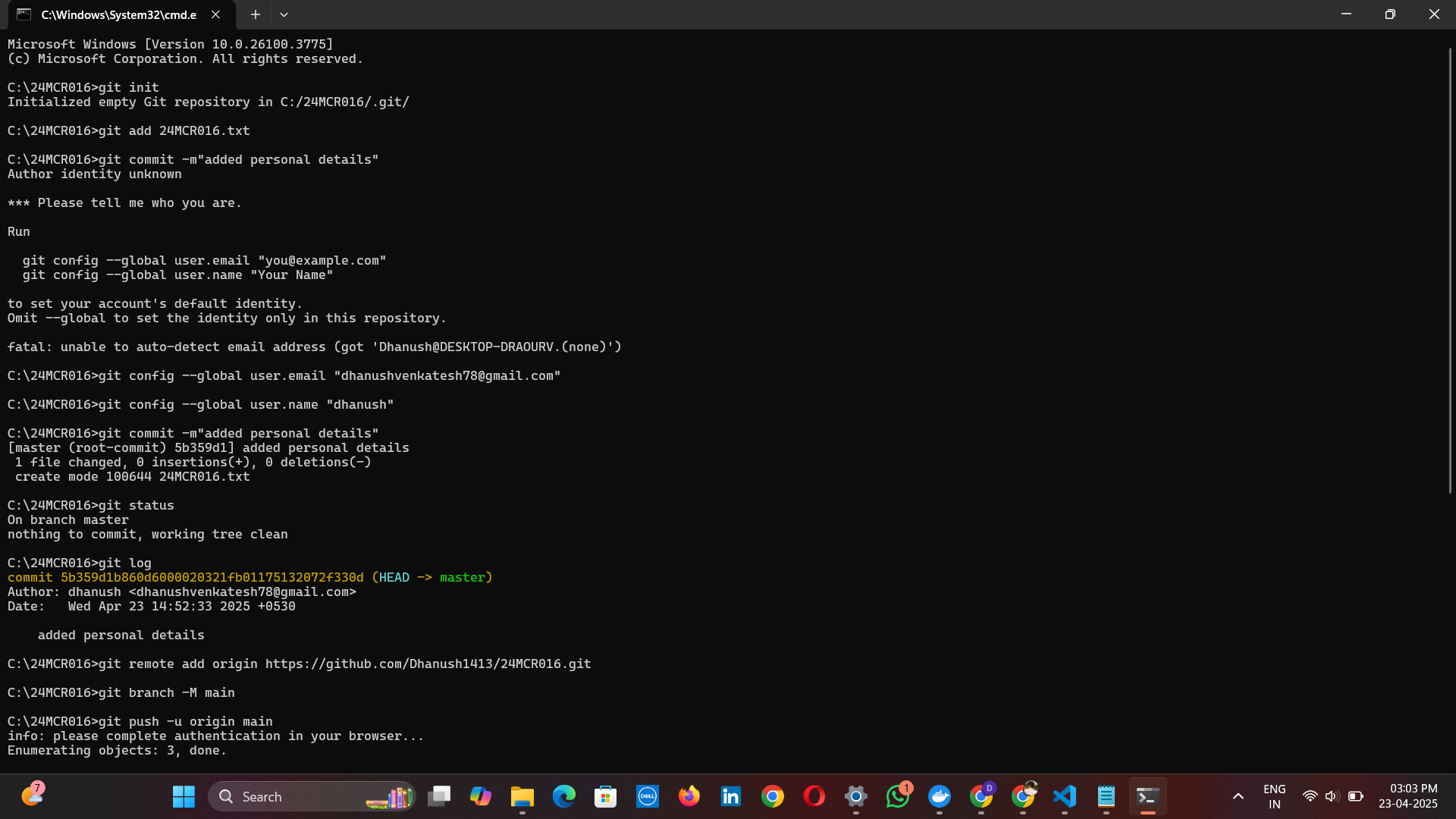1456x819 pixels.
Task: Open the Windows Start menu
Action: point(184,796)
